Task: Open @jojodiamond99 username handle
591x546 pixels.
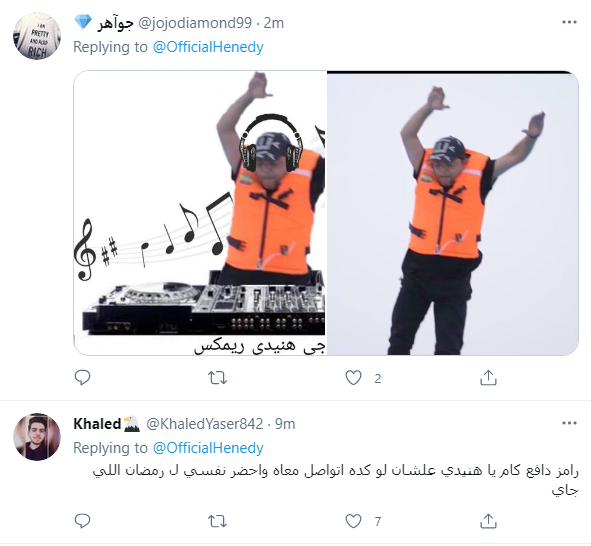Action: (195, 23)
